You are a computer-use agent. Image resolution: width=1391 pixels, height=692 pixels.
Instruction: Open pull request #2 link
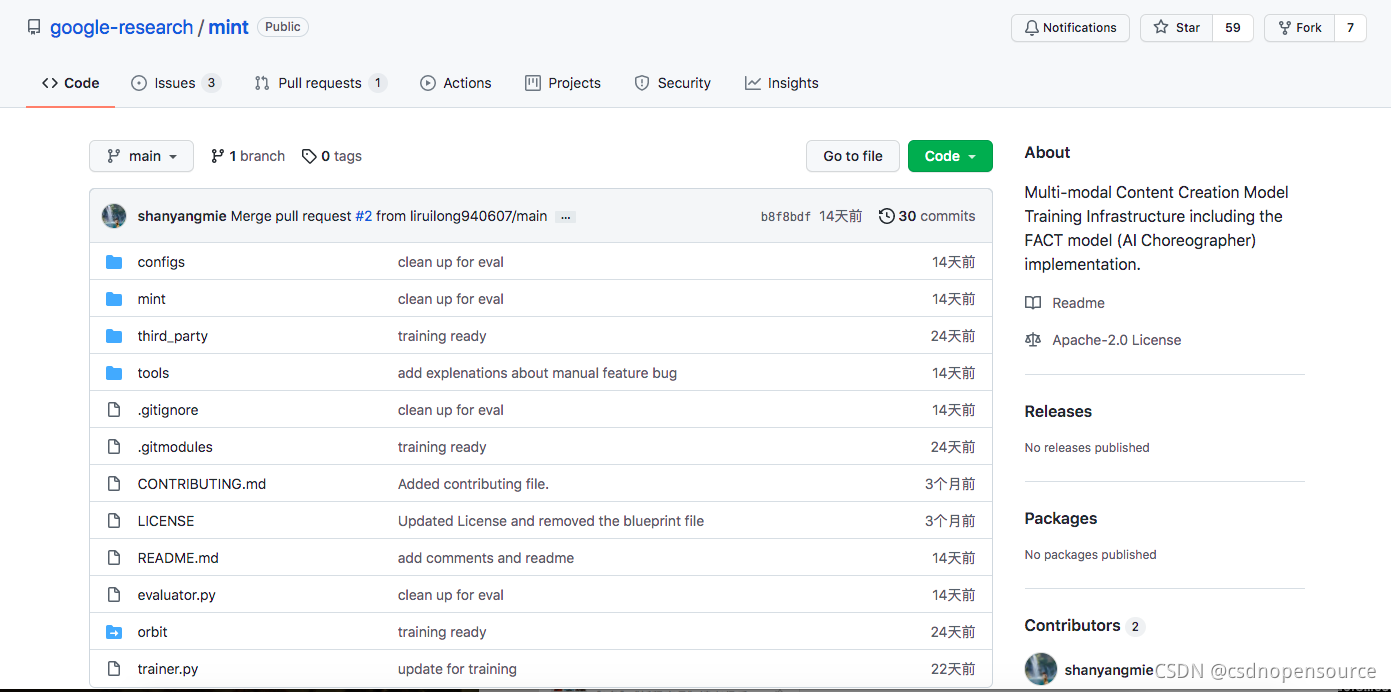(364, 216)
